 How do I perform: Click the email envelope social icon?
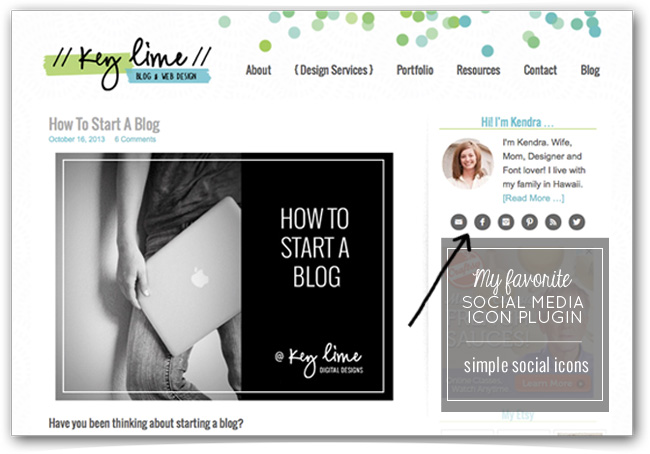tap(458, 222)
